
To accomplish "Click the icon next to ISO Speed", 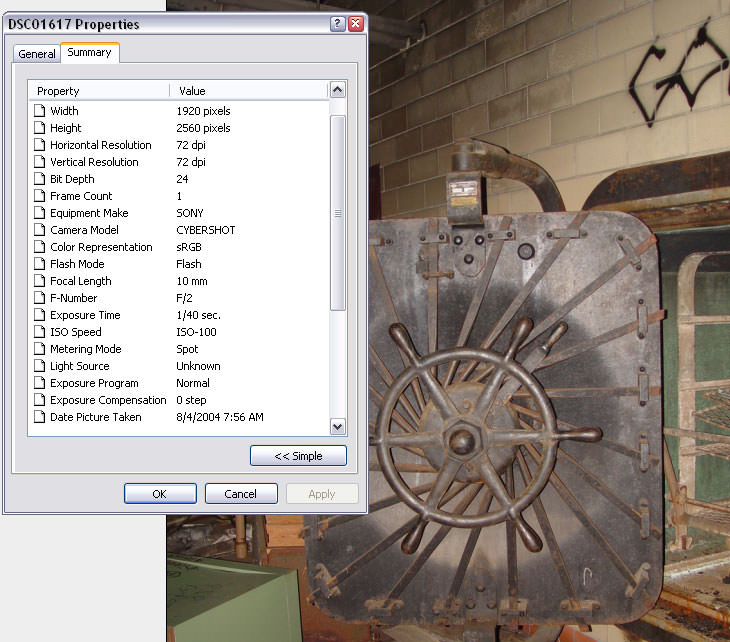I will point(40,332).
